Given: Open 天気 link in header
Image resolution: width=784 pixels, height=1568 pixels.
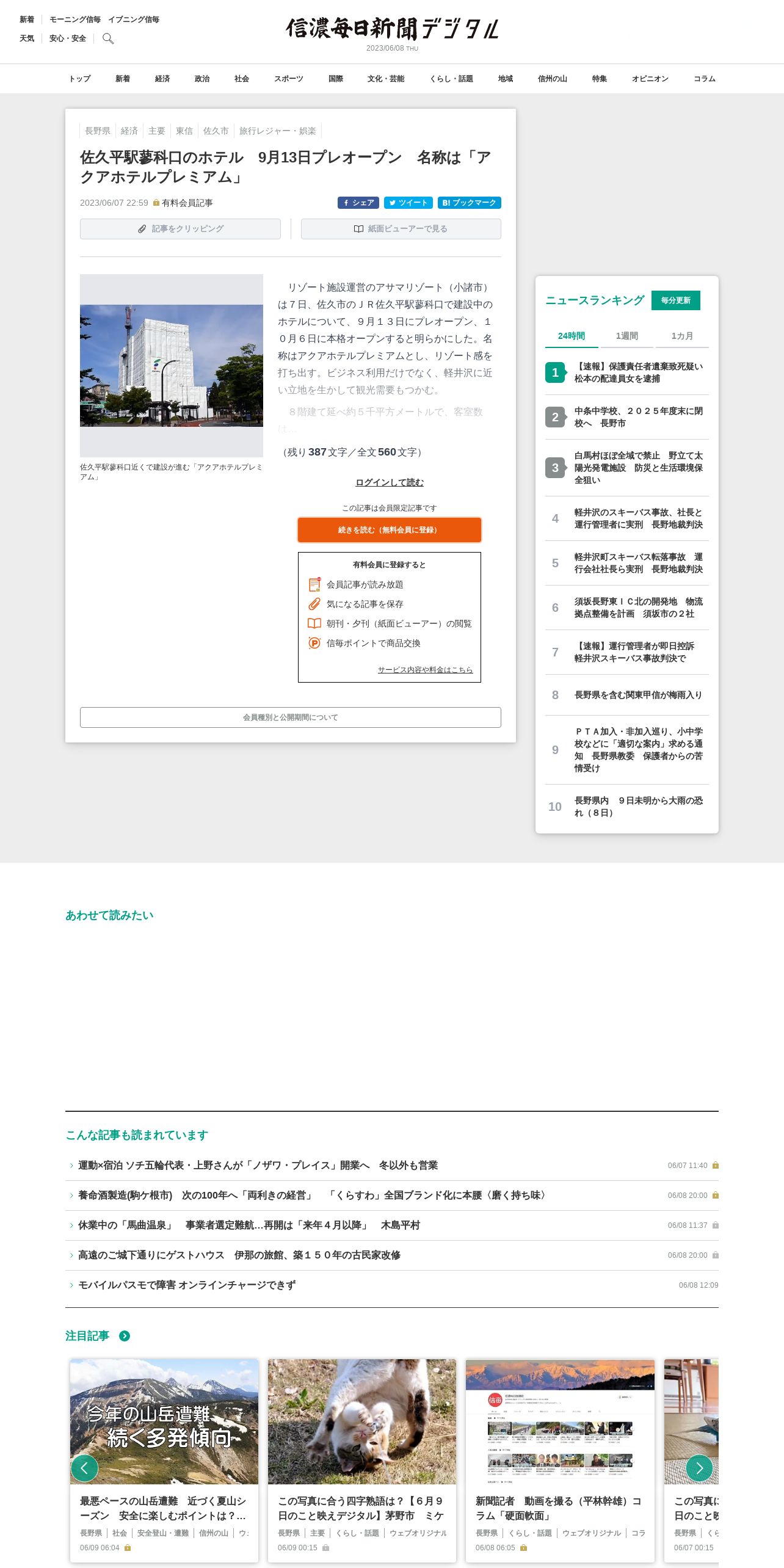Looking at the screenshot, I should [x=27, y=38].
